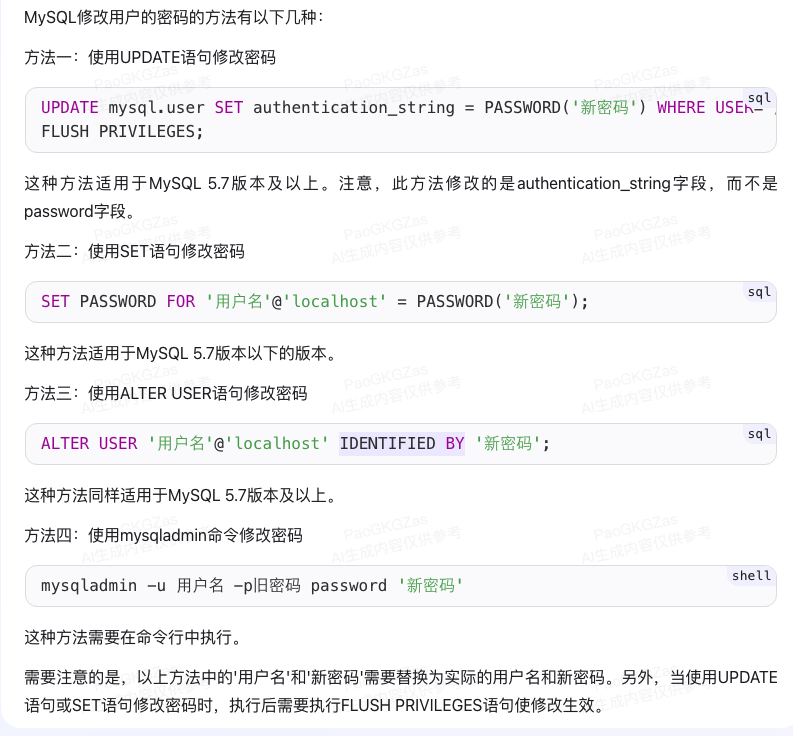Click the 'localhost' string in the ALTER USER code
The height and width of the screenshot is (736, 793).
(x=277, y=444)
